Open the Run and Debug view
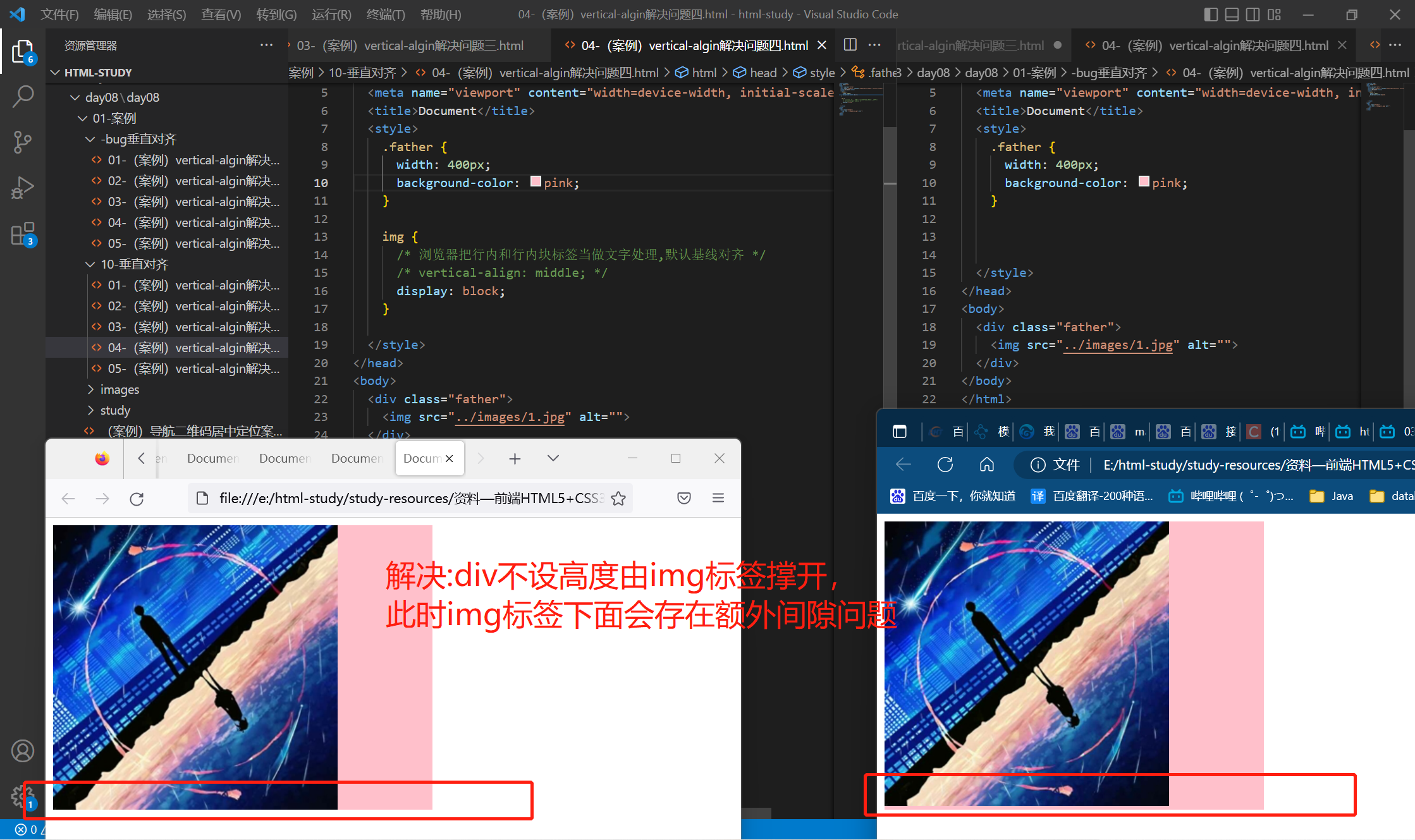Screen dimensions: 1415x840 pyautogui.click(x=23, y=188)
